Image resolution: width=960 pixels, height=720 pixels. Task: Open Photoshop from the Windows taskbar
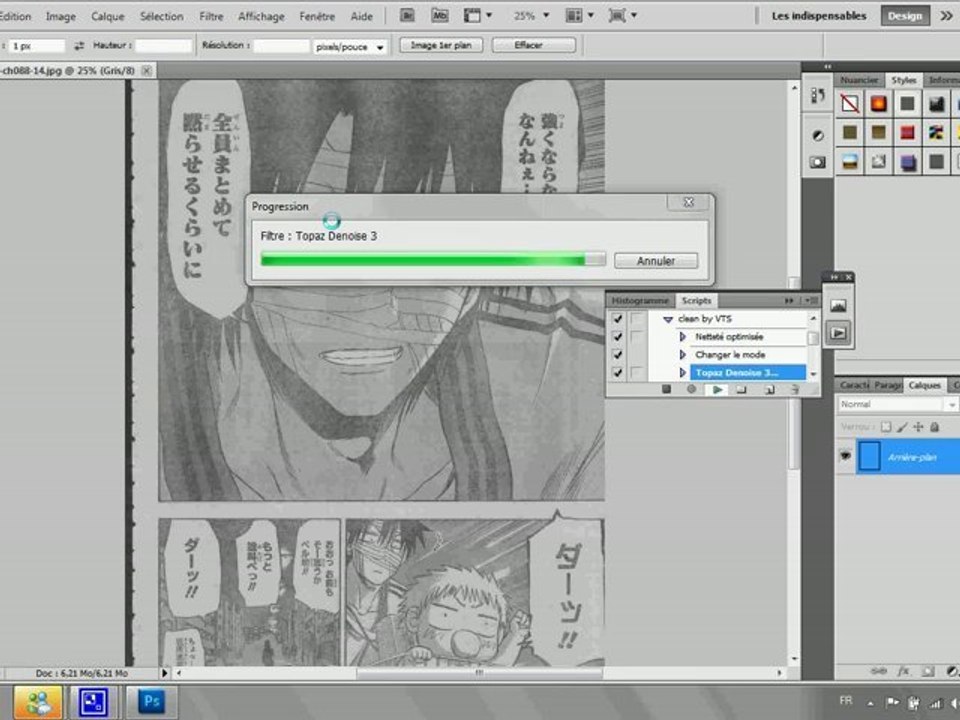(151, 702)
